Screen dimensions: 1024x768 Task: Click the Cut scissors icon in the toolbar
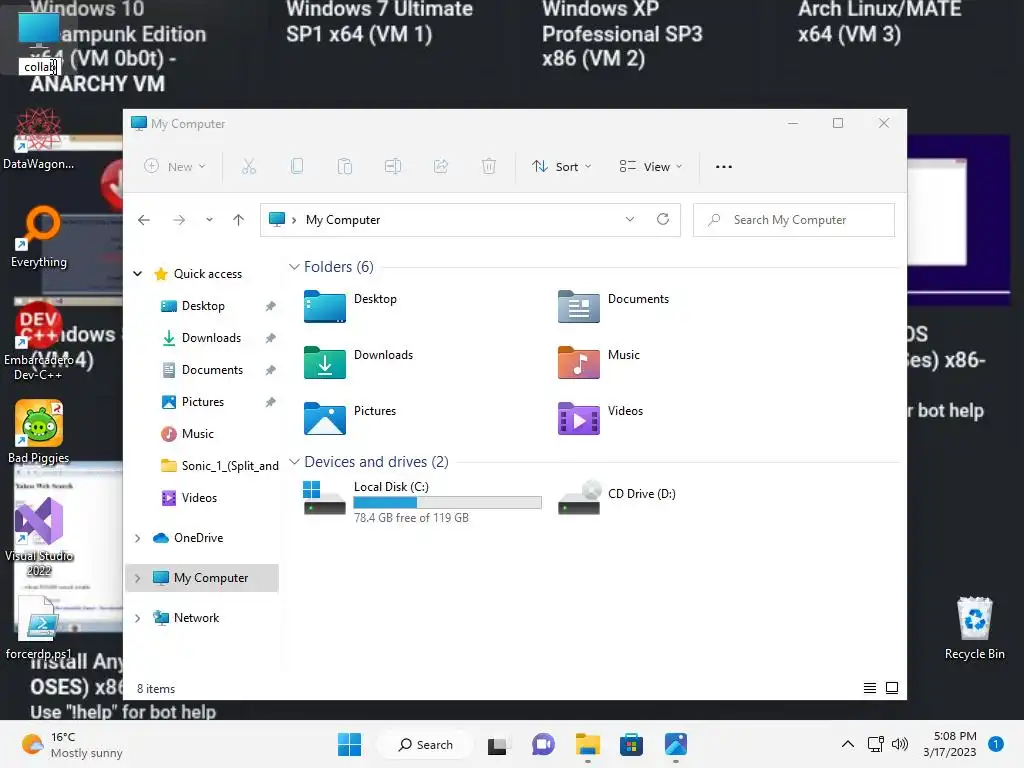point(249,167)
